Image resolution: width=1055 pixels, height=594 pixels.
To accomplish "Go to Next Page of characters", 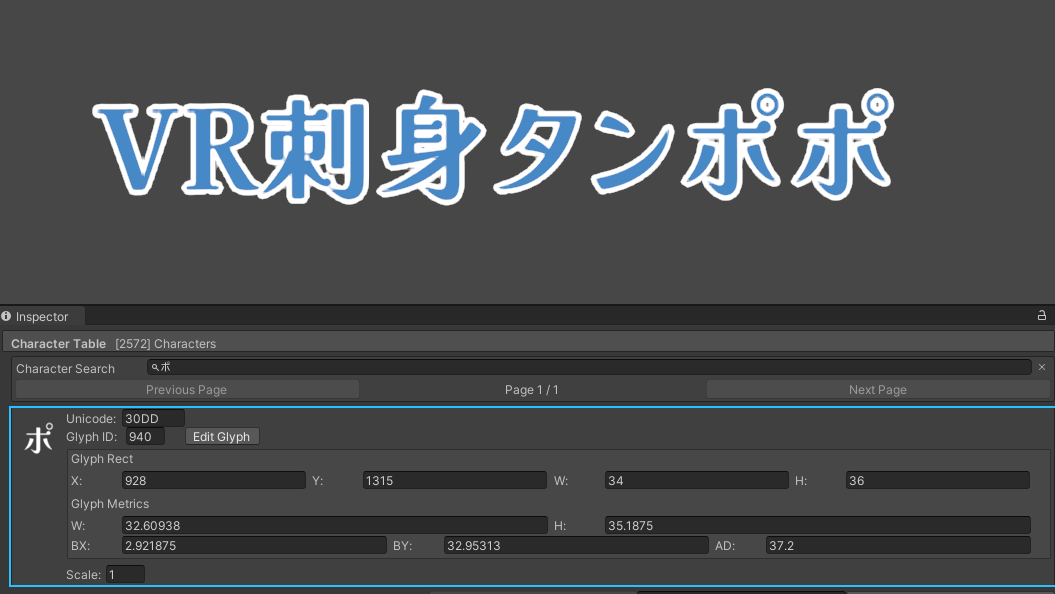I will point(877,390).
